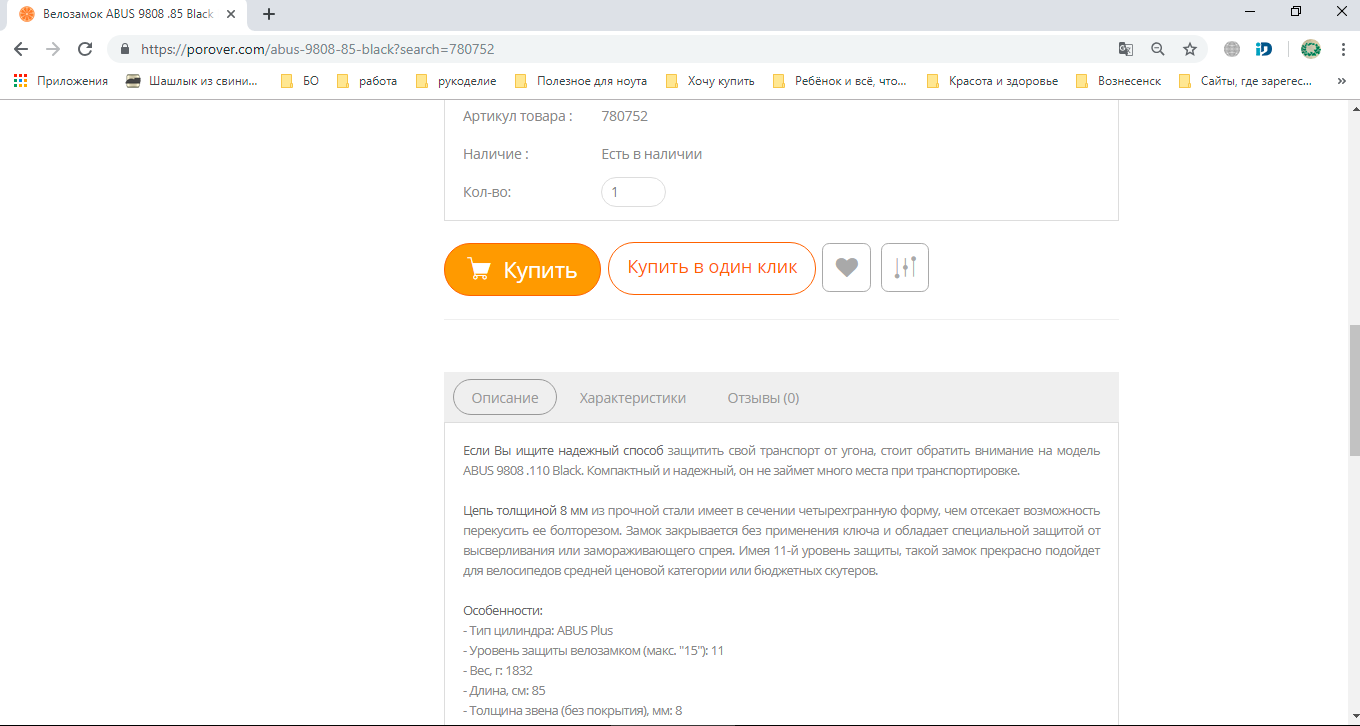Open Google Translate icon in address bar
The image size is (1360, 726).
[1126, 49]
